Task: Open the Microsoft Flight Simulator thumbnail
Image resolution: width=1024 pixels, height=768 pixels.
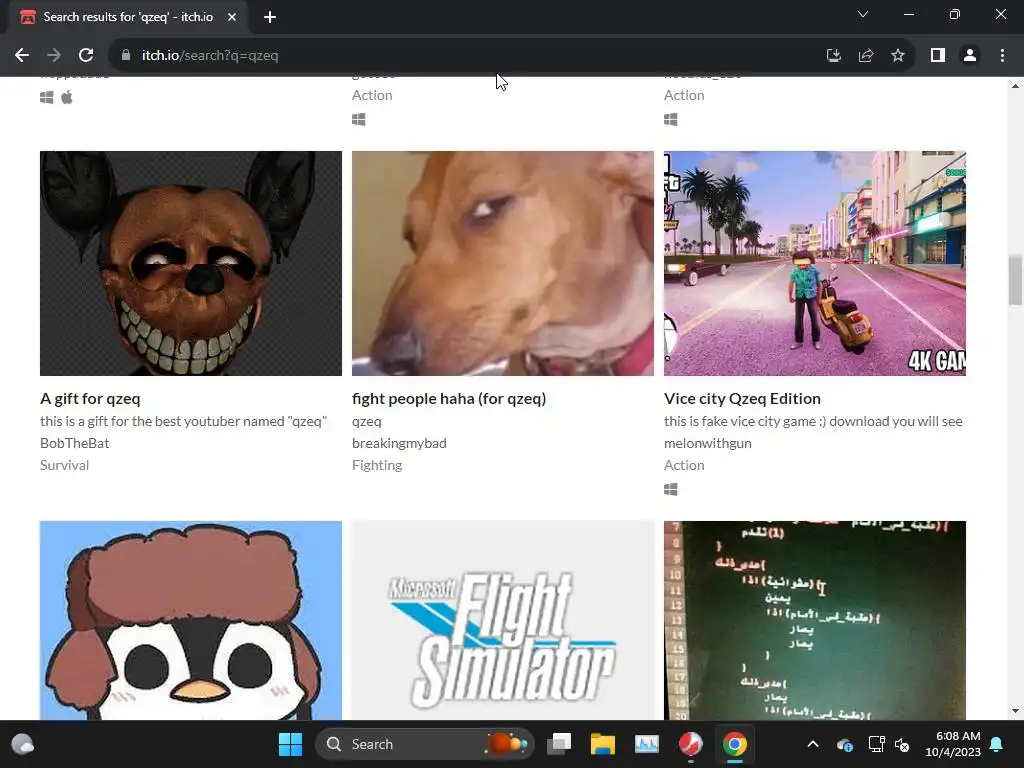Action: coord(503,620)
